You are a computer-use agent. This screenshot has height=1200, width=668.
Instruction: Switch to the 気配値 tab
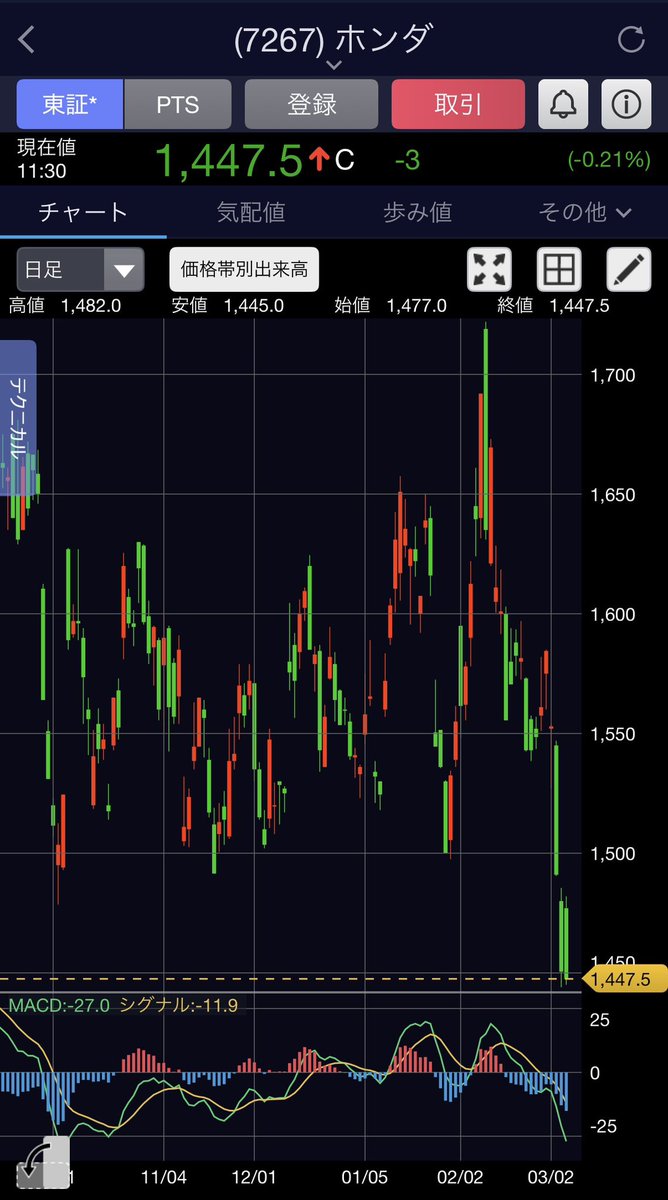click(x=251, y=212)
